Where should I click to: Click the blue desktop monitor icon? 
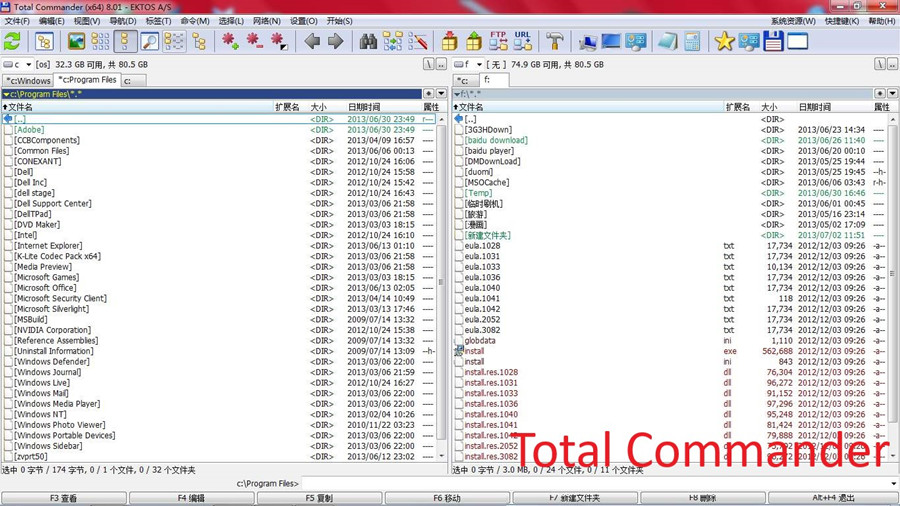(x=611, y=41)
